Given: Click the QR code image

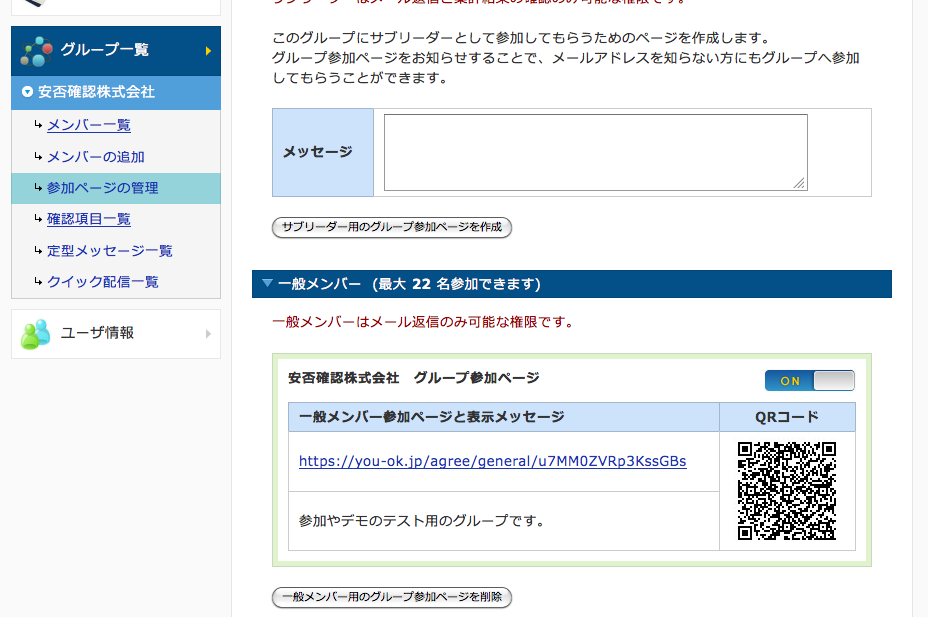Looking at the screenshot, I should click(787, 490).
